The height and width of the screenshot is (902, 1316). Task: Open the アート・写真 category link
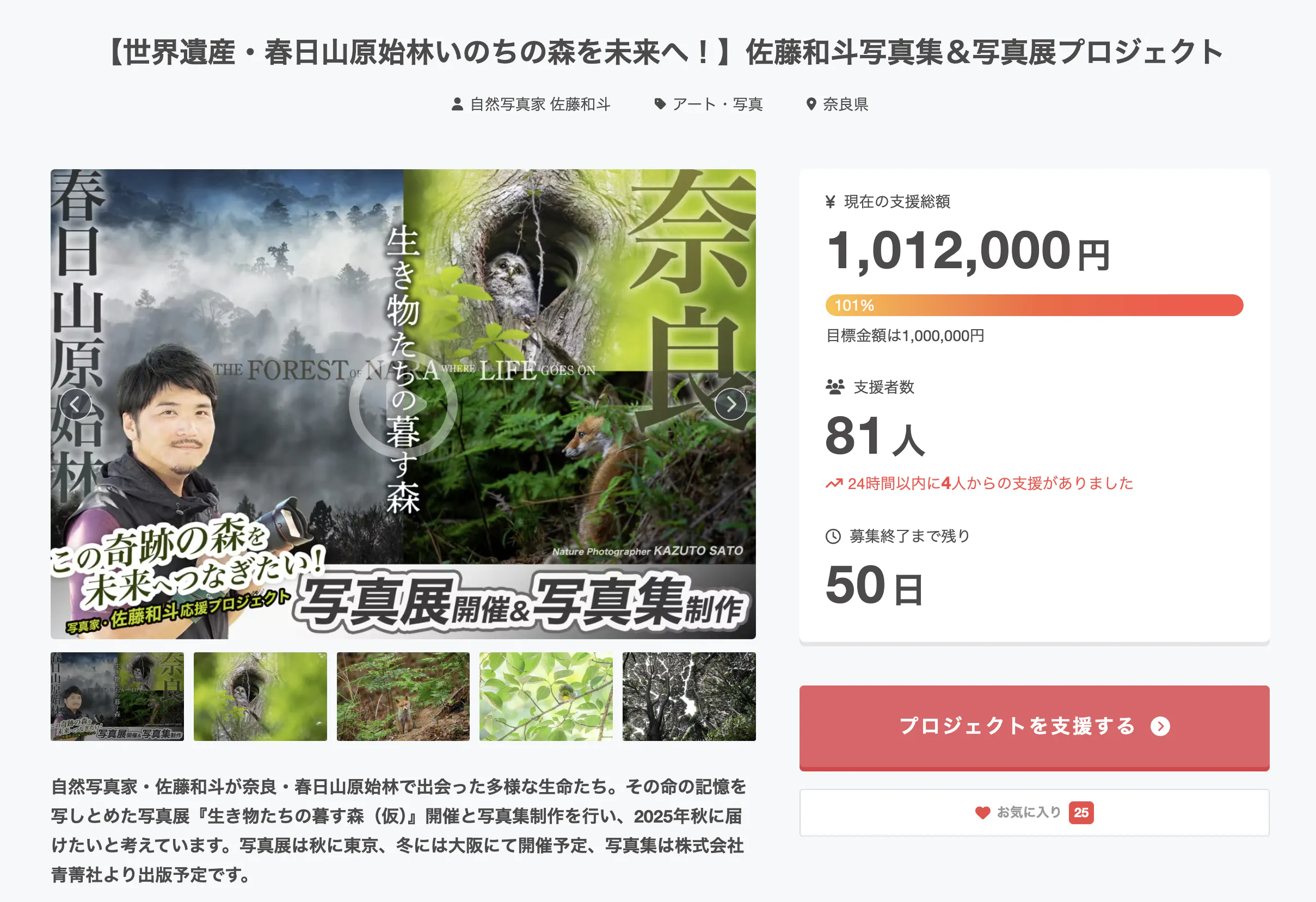point(717,104)
